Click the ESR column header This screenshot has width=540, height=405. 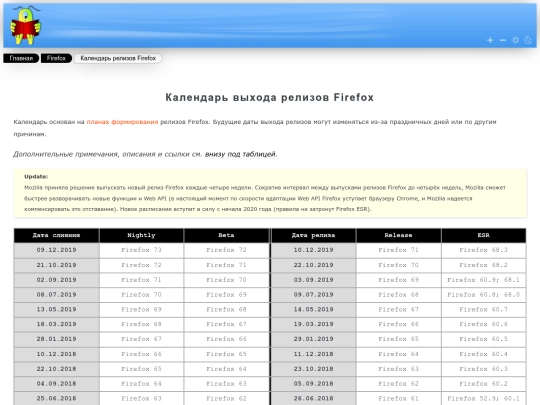(x=484, y=236)
